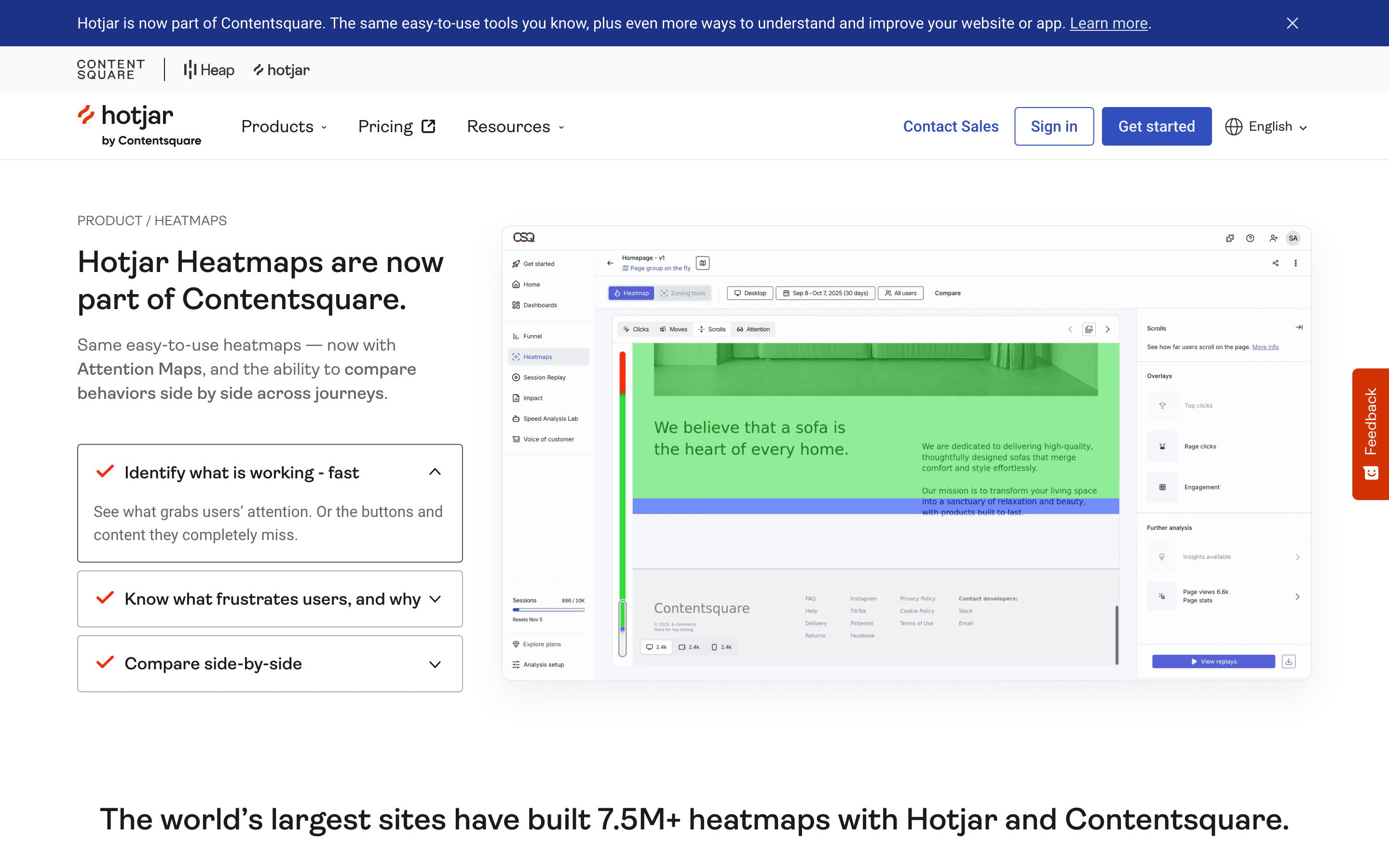Click the integrations puzzle icon in top bar
This screenshot has height=868, width=1389.
(1229, 238)
